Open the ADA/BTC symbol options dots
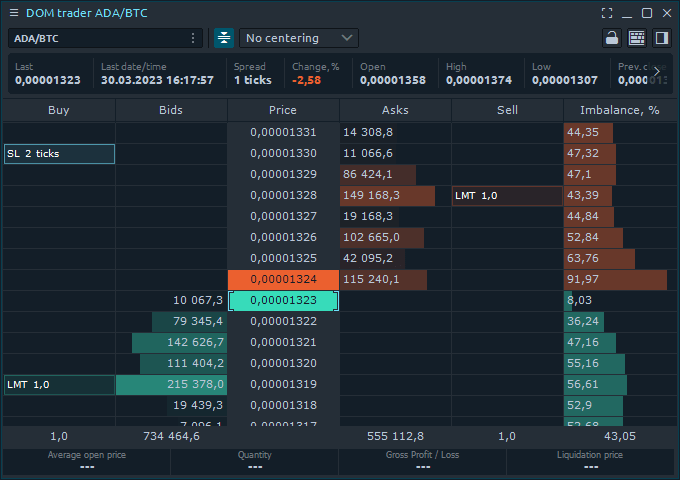This screenshot has width=680, height=480. [x=193, y=38]
